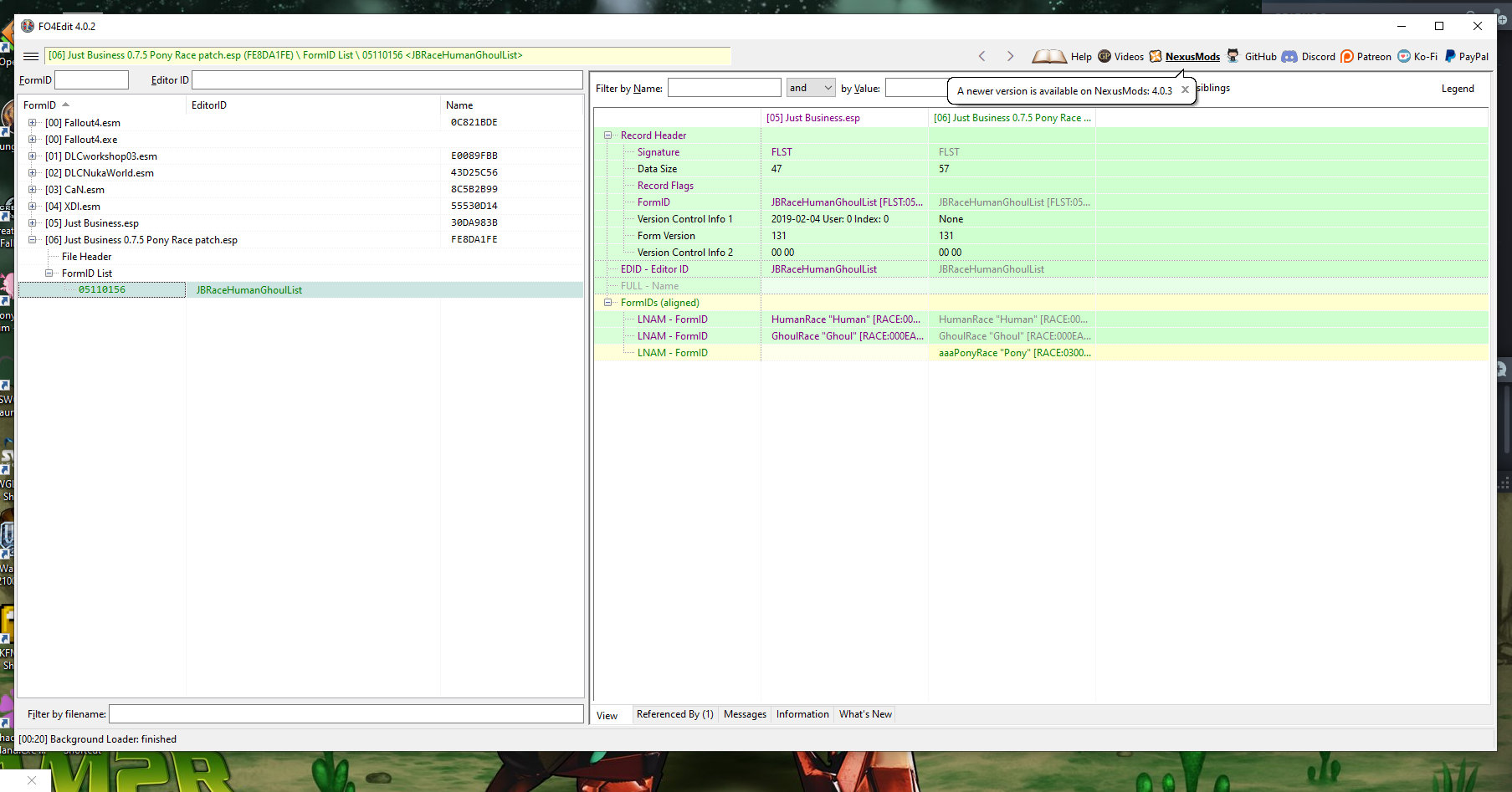Switch to the Information tab
1512x792 pixels.
coord(802,714)
